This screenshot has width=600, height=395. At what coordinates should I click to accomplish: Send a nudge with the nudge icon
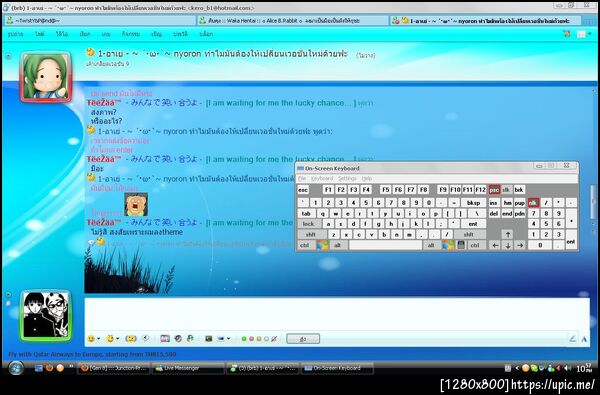(131, 339)
